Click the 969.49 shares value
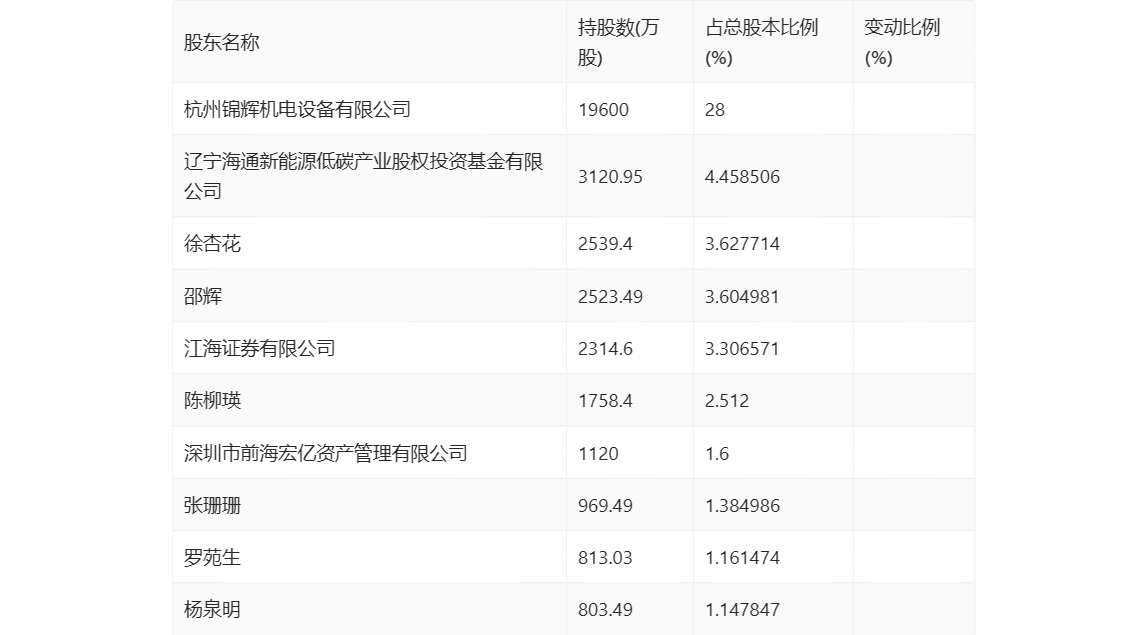The image size is (1148, 635). point(605,505)
